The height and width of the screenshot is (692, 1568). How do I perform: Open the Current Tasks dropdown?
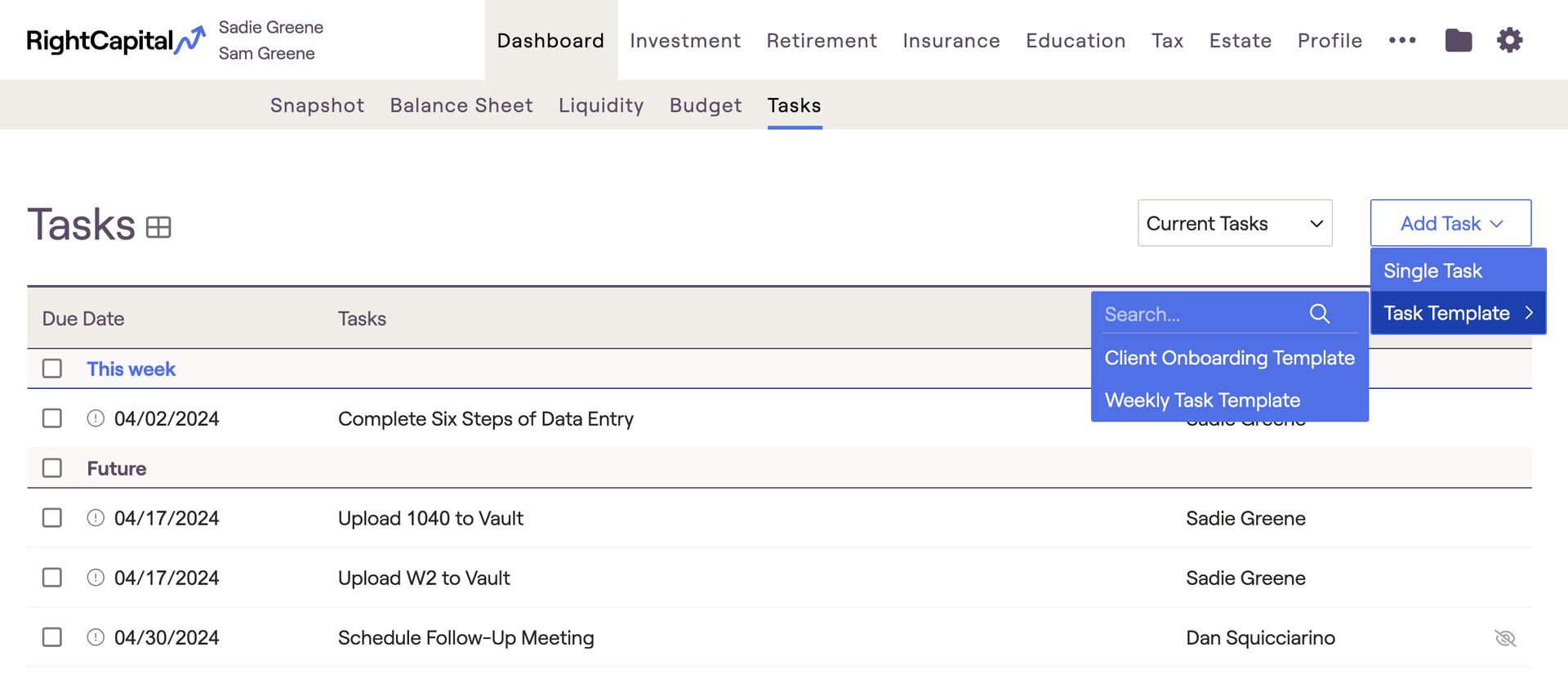pyautogui.click(x=1234, y=223)
